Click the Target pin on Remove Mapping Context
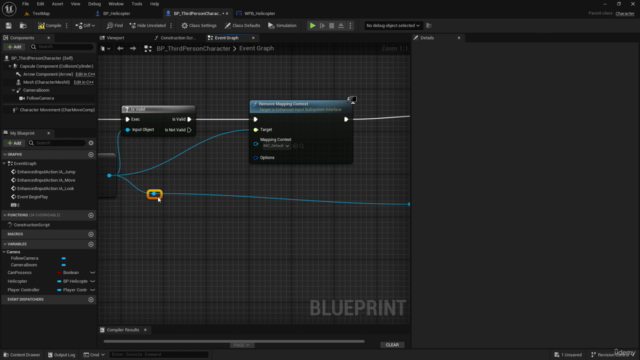 pyautogui.click(x=256, y=130)
